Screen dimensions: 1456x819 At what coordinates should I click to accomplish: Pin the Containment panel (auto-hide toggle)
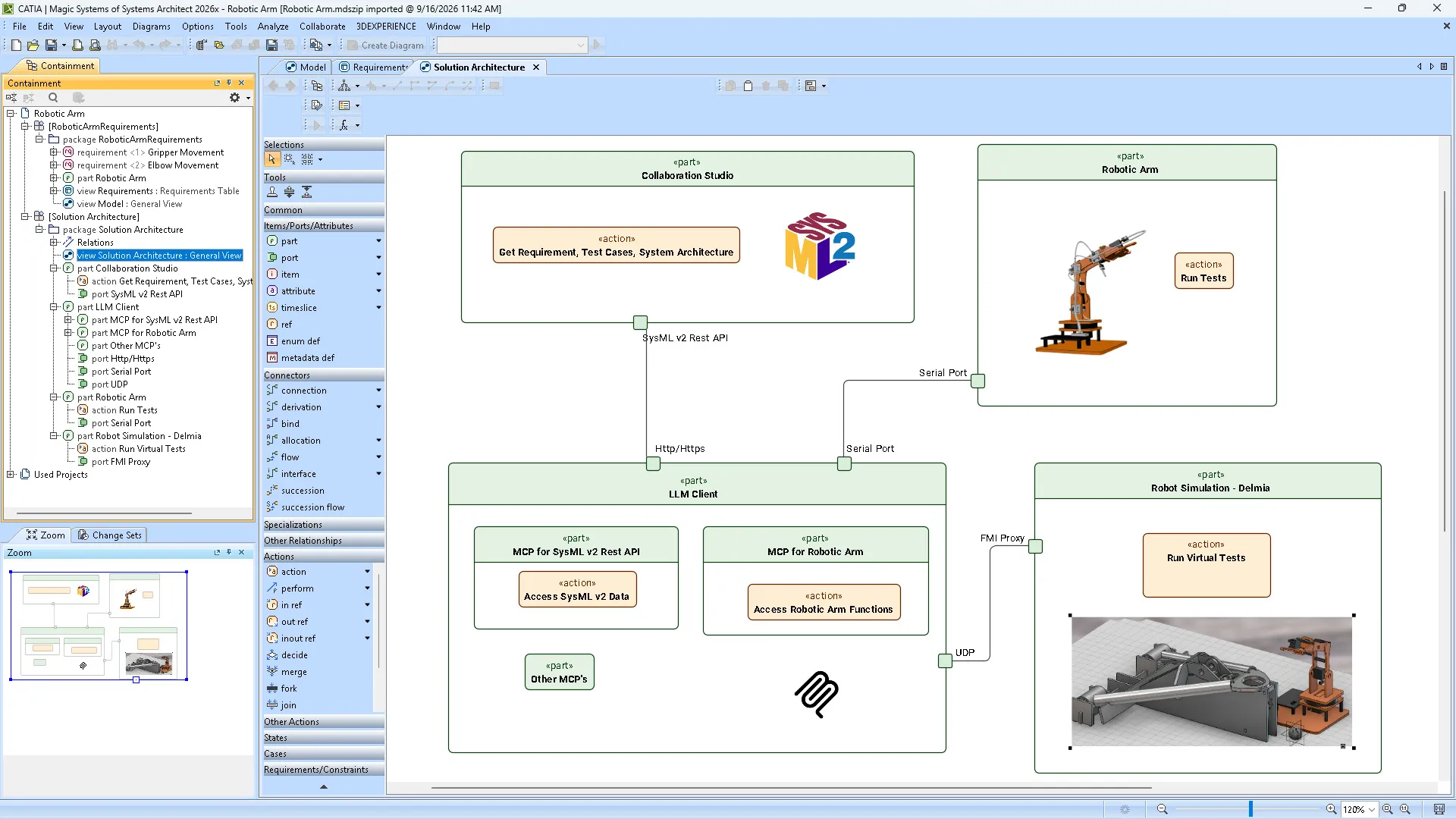click(x=229, y=83)
